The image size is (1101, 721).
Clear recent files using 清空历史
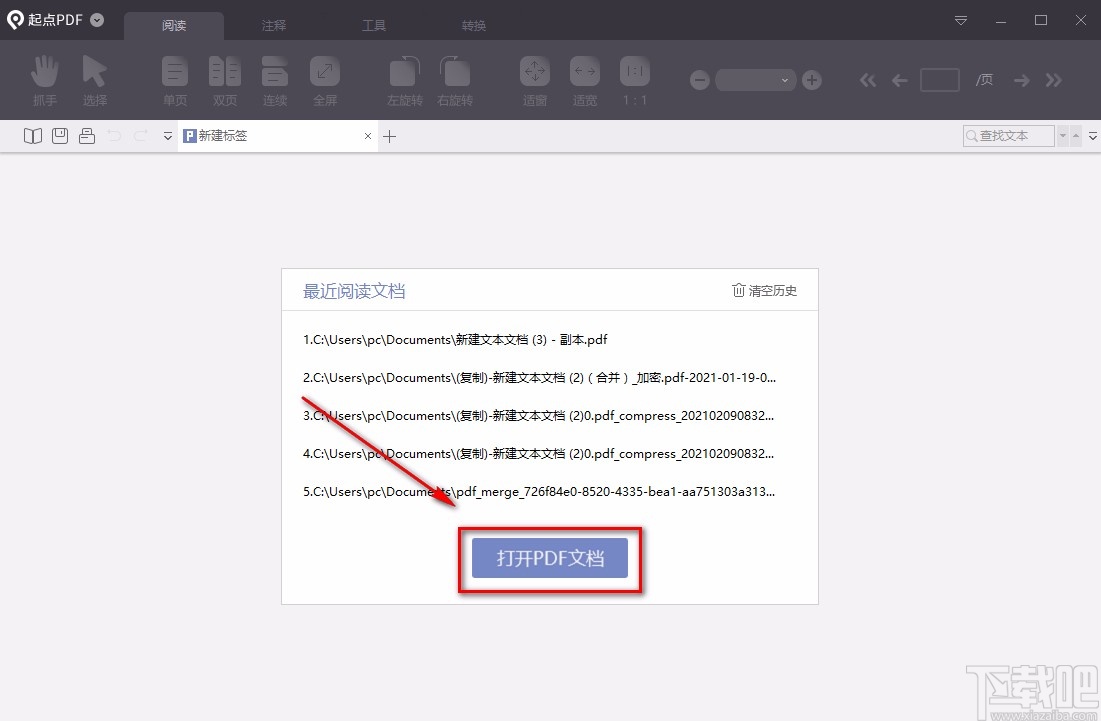(764, 291)
